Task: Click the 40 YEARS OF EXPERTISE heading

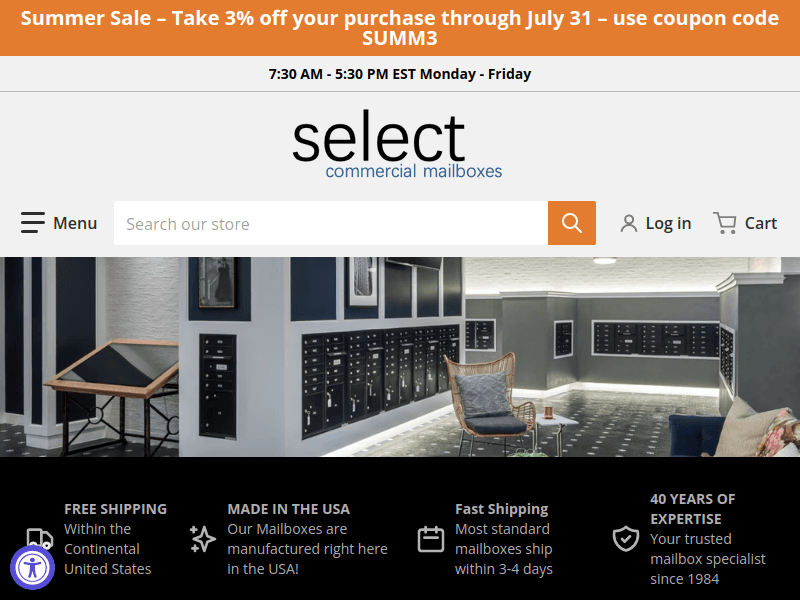Action: click(x=692, y=509)
